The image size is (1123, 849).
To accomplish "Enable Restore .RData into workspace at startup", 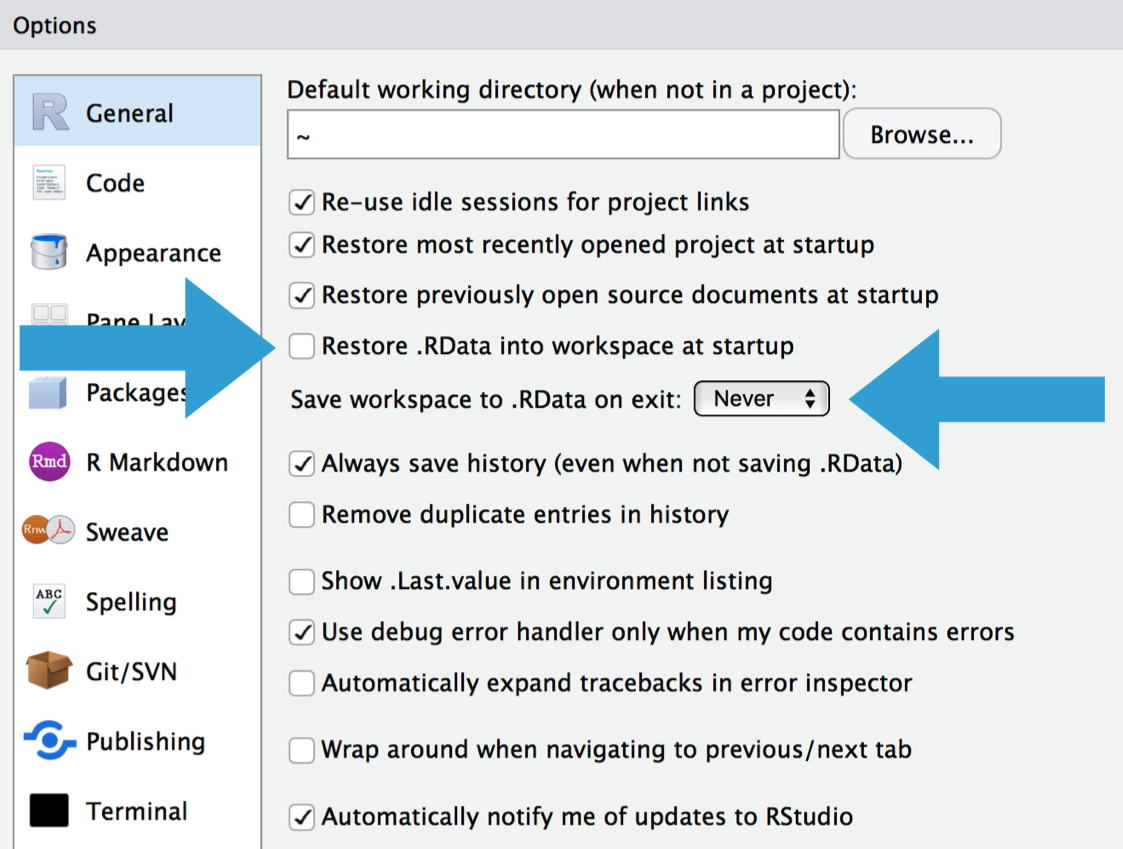I will pyautogui.click(x=302, y=346).
